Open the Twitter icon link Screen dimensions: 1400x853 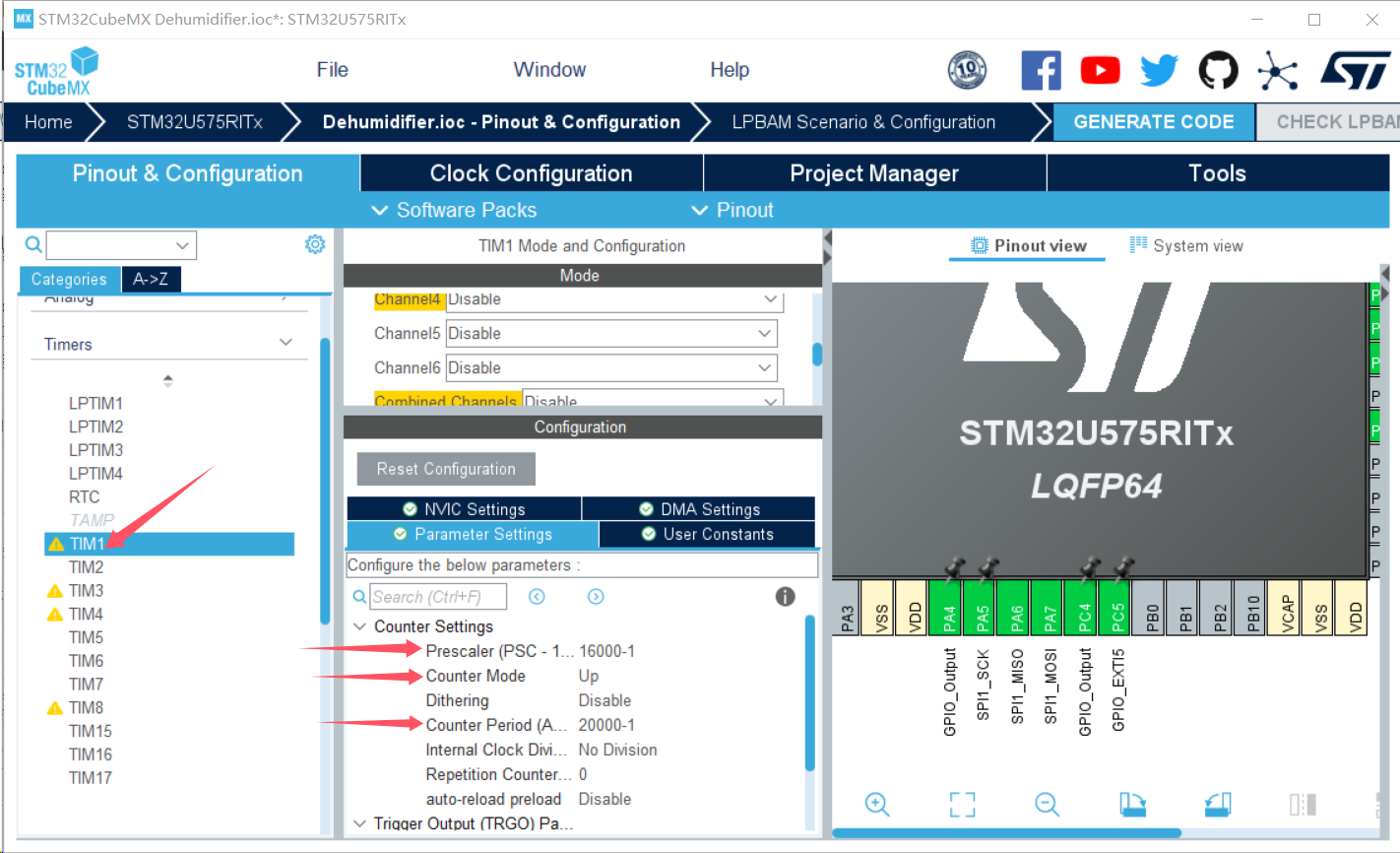click(x=1159, y=71)
